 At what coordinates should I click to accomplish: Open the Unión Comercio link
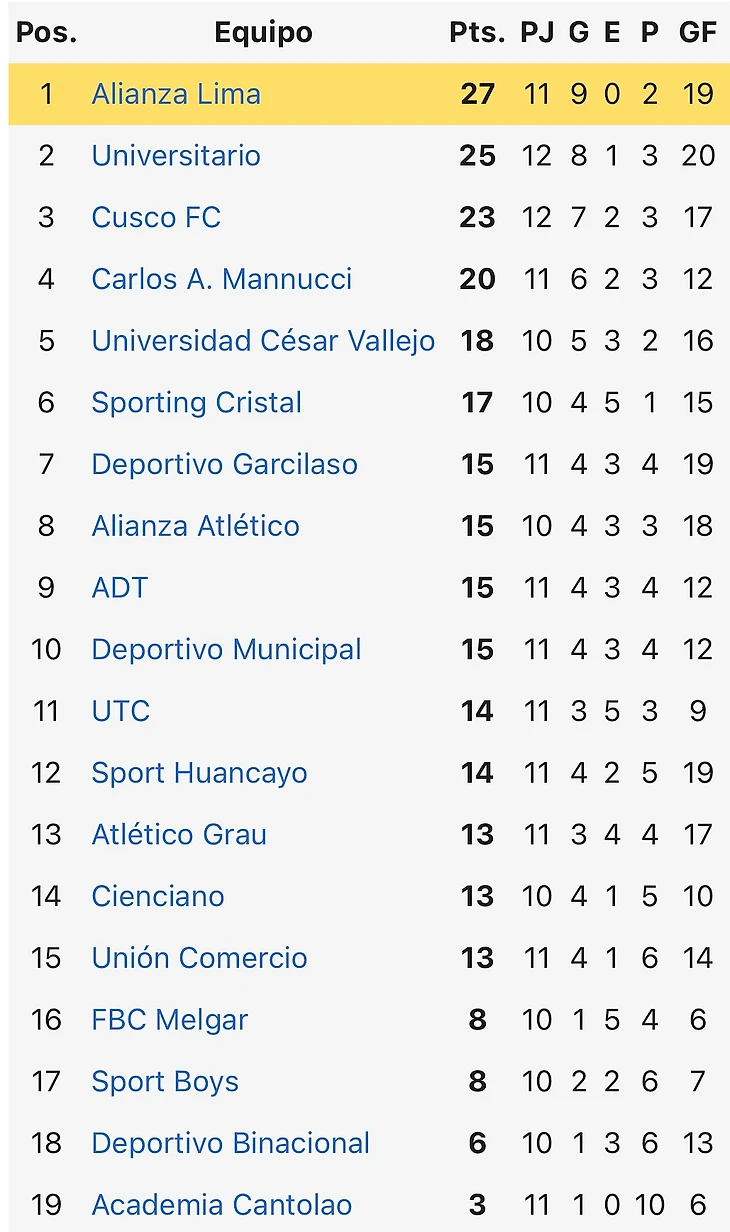click(199, 958)
